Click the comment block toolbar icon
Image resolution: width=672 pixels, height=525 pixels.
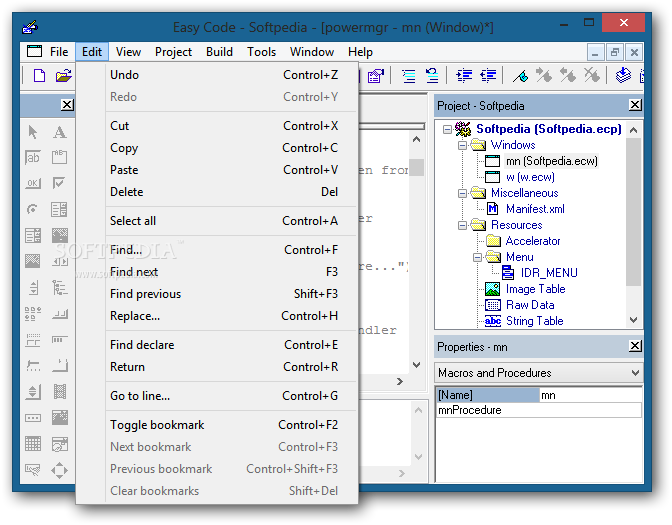pyautogui.click(x=408, y=76)
